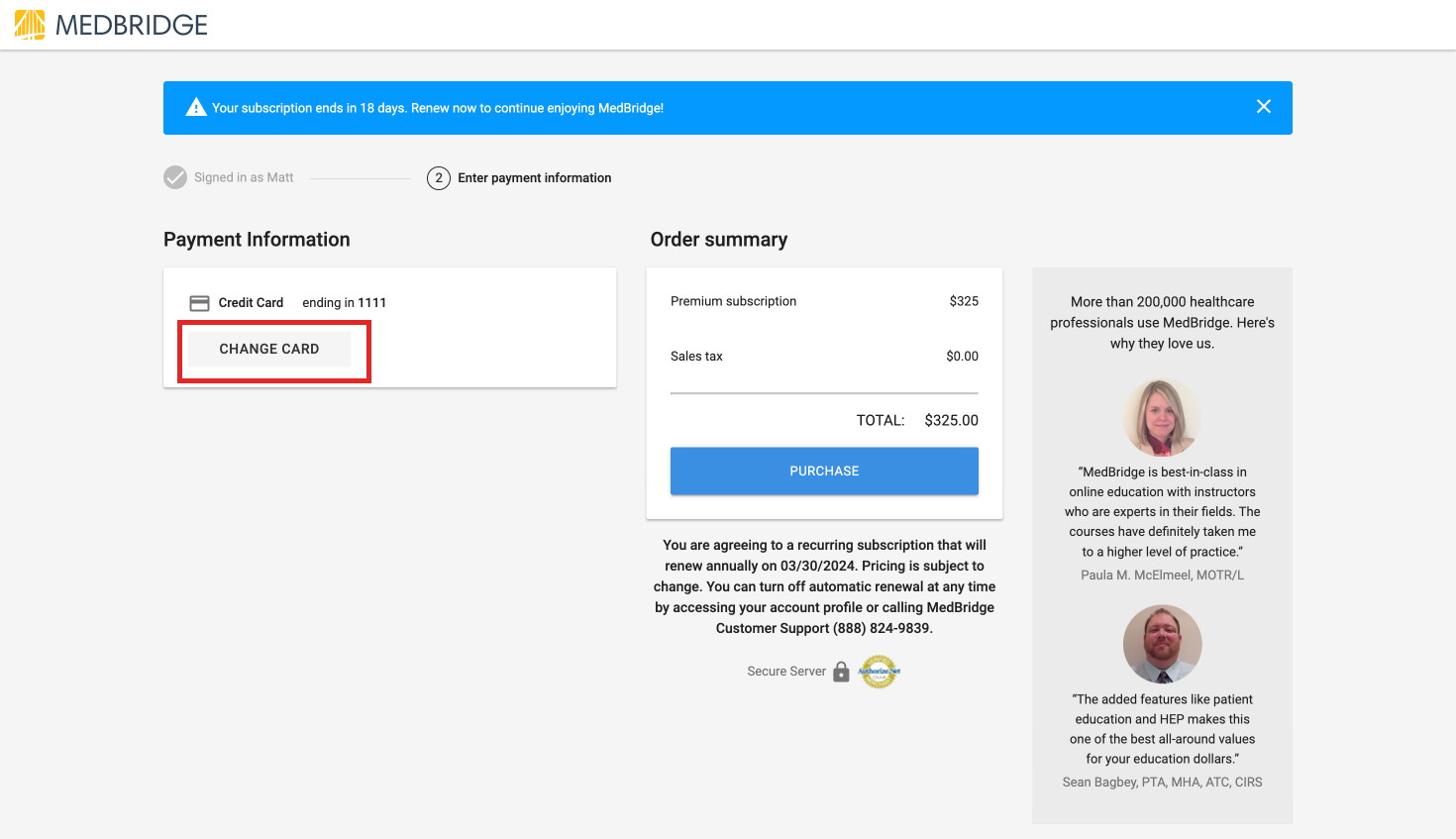Viewport: 1456px width, 839px height.
Task: Click the 'Secure Server' text
Action: click(x=786, y=672)
